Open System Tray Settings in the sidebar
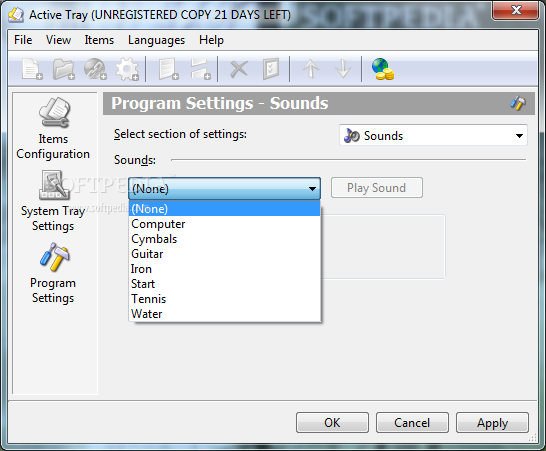 click(53, 201)
